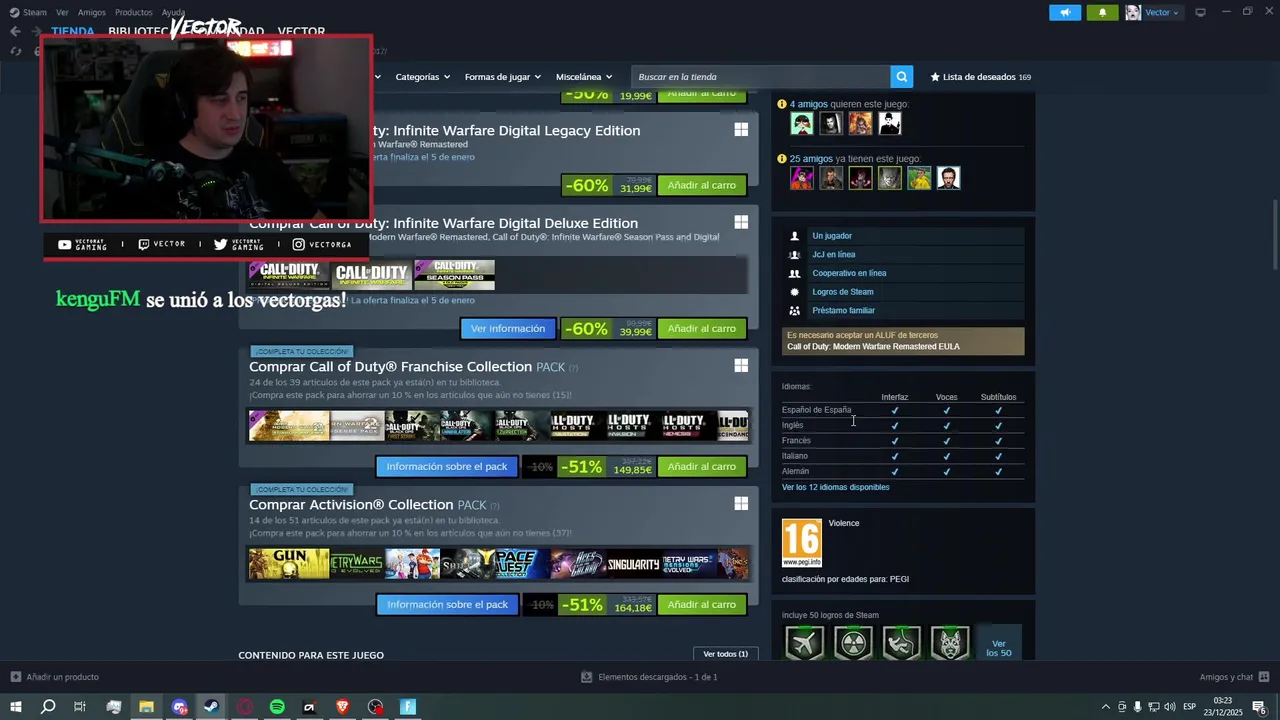Viewport: 1280px width, 720px height.
Task: Click the Gun game thumbnail in Activision pack
Action: (289, 564)
